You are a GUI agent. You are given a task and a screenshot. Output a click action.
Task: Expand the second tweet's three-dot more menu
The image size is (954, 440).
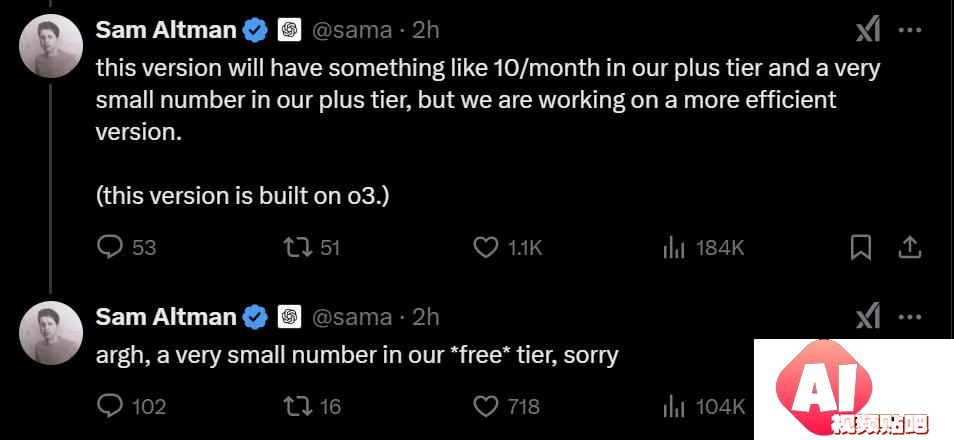pos(910,316)
